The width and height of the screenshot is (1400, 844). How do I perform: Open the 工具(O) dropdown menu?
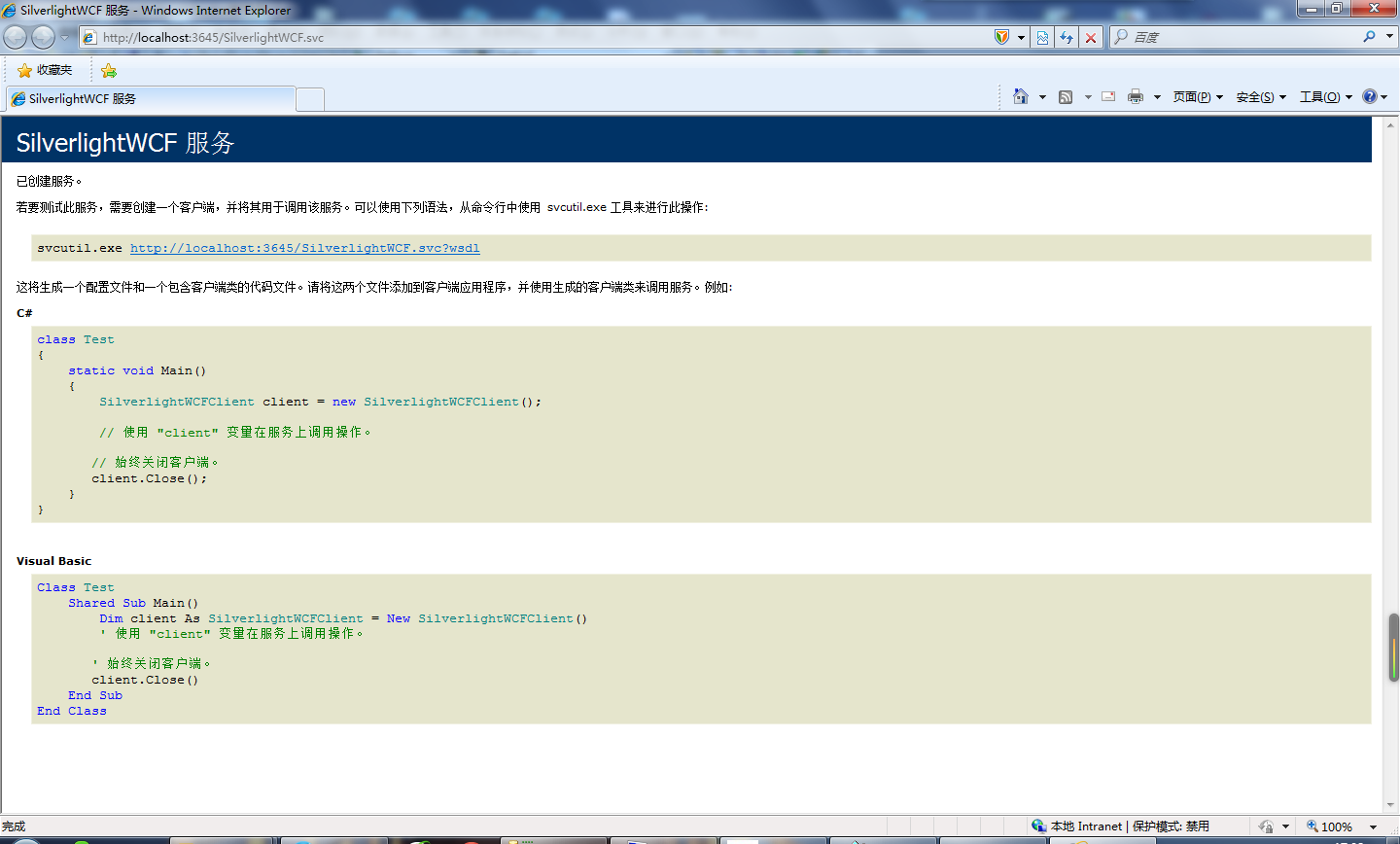(1319, 96)
